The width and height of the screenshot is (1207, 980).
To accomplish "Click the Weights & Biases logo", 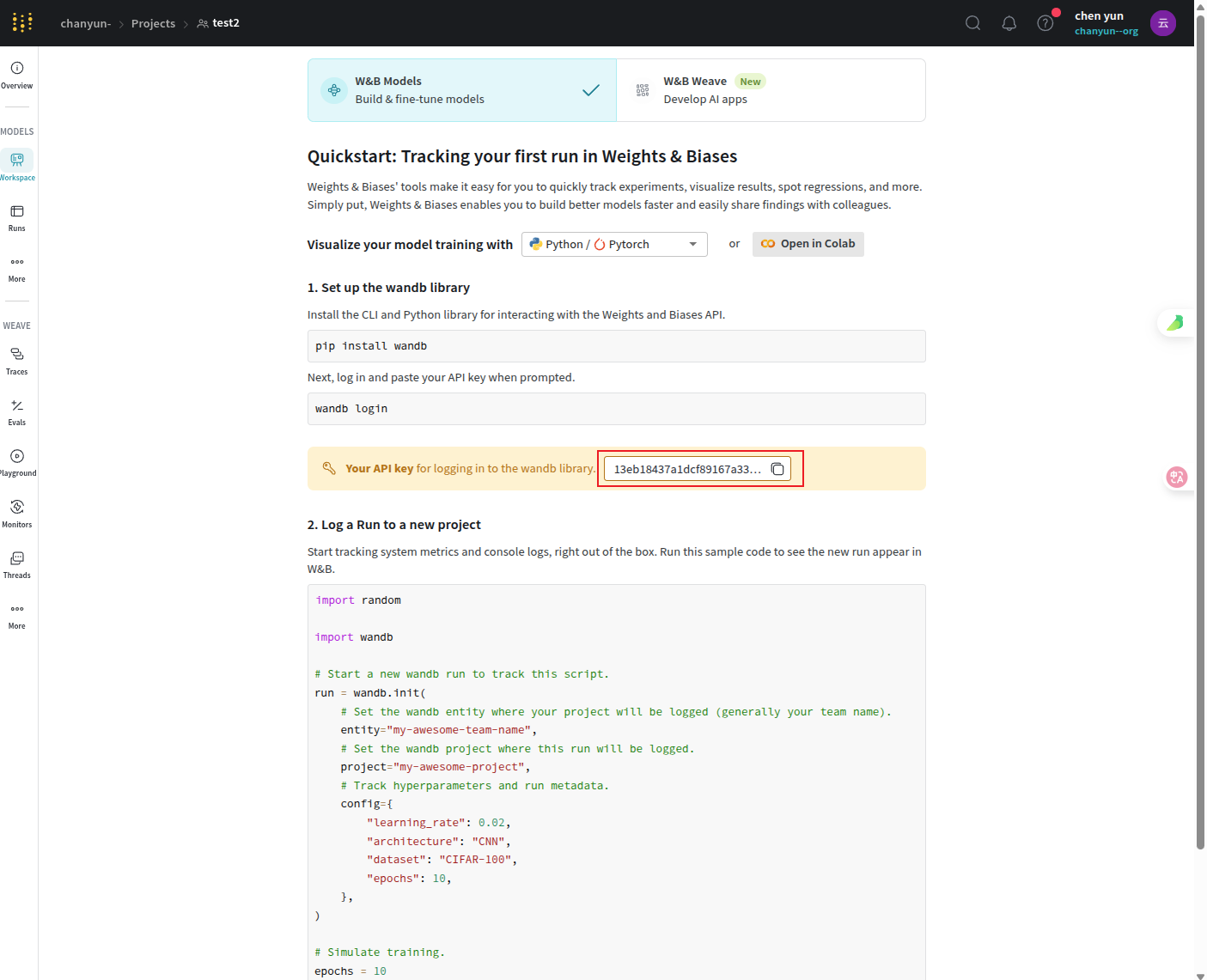I will 22,22.
